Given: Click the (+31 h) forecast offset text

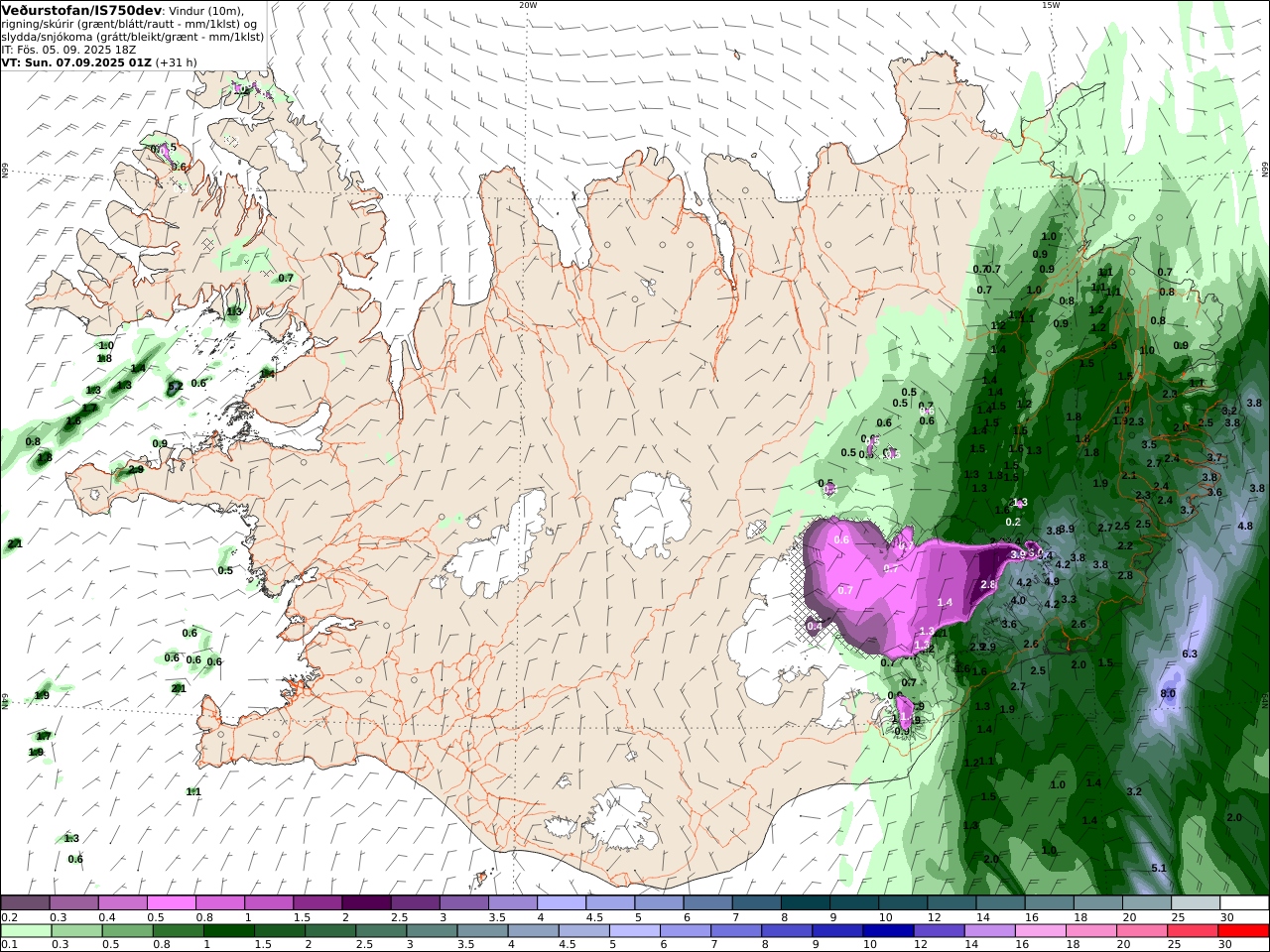Looking at the screenshot, I should click(176, 62).
